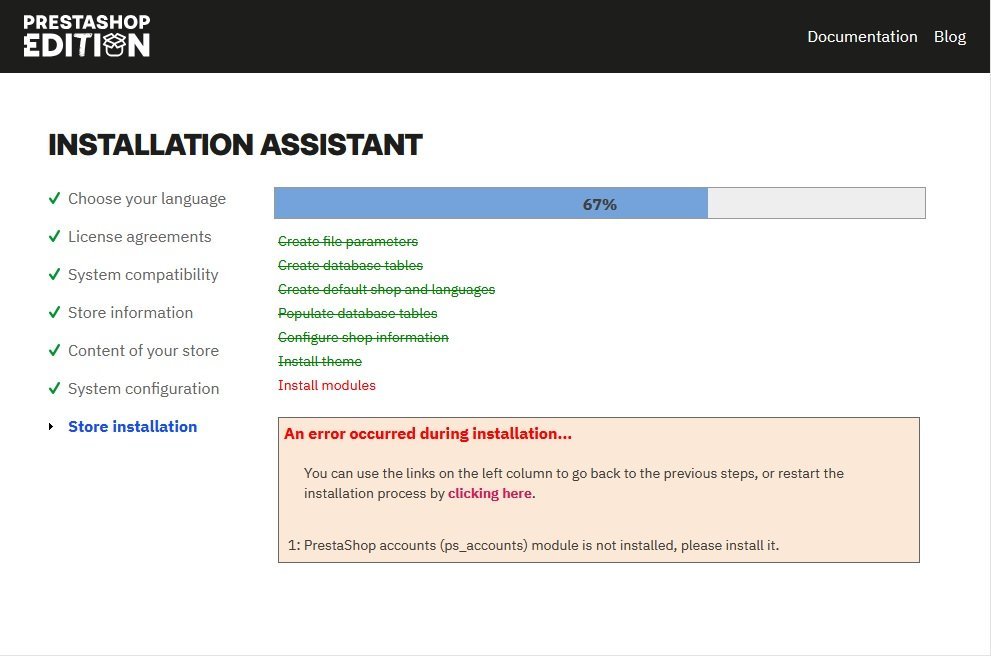Image resolution: width=991 pixels, height=656 pixels.
Task: Click the Create database tables step
Action: point(350,265)
